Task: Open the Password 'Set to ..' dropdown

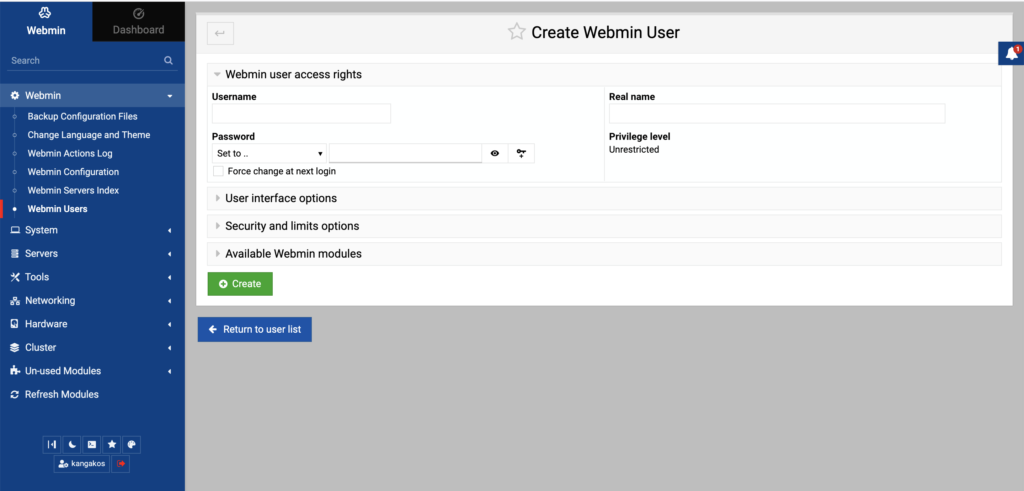Action: (x=270, y=153)
